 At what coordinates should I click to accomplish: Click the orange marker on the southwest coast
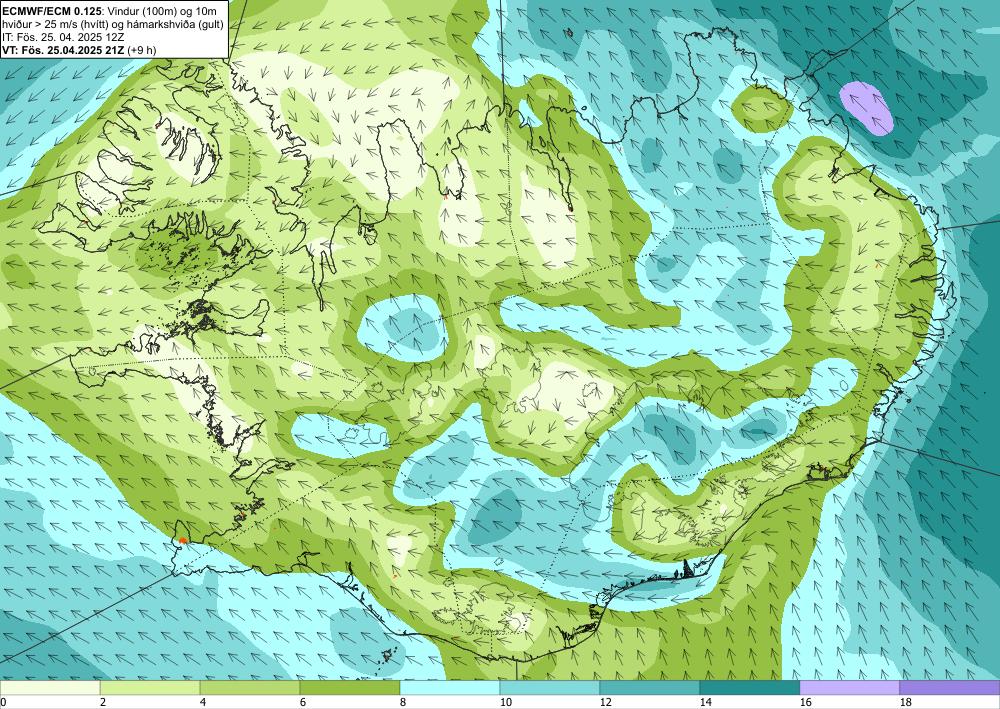point(183,540)
